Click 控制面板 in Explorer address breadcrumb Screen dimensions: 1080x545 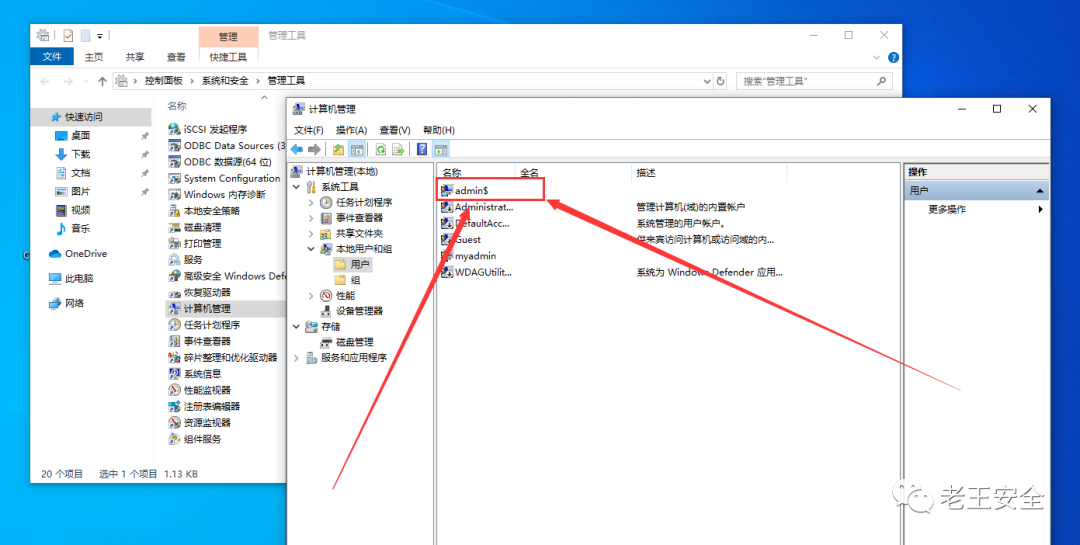point(163,81)
